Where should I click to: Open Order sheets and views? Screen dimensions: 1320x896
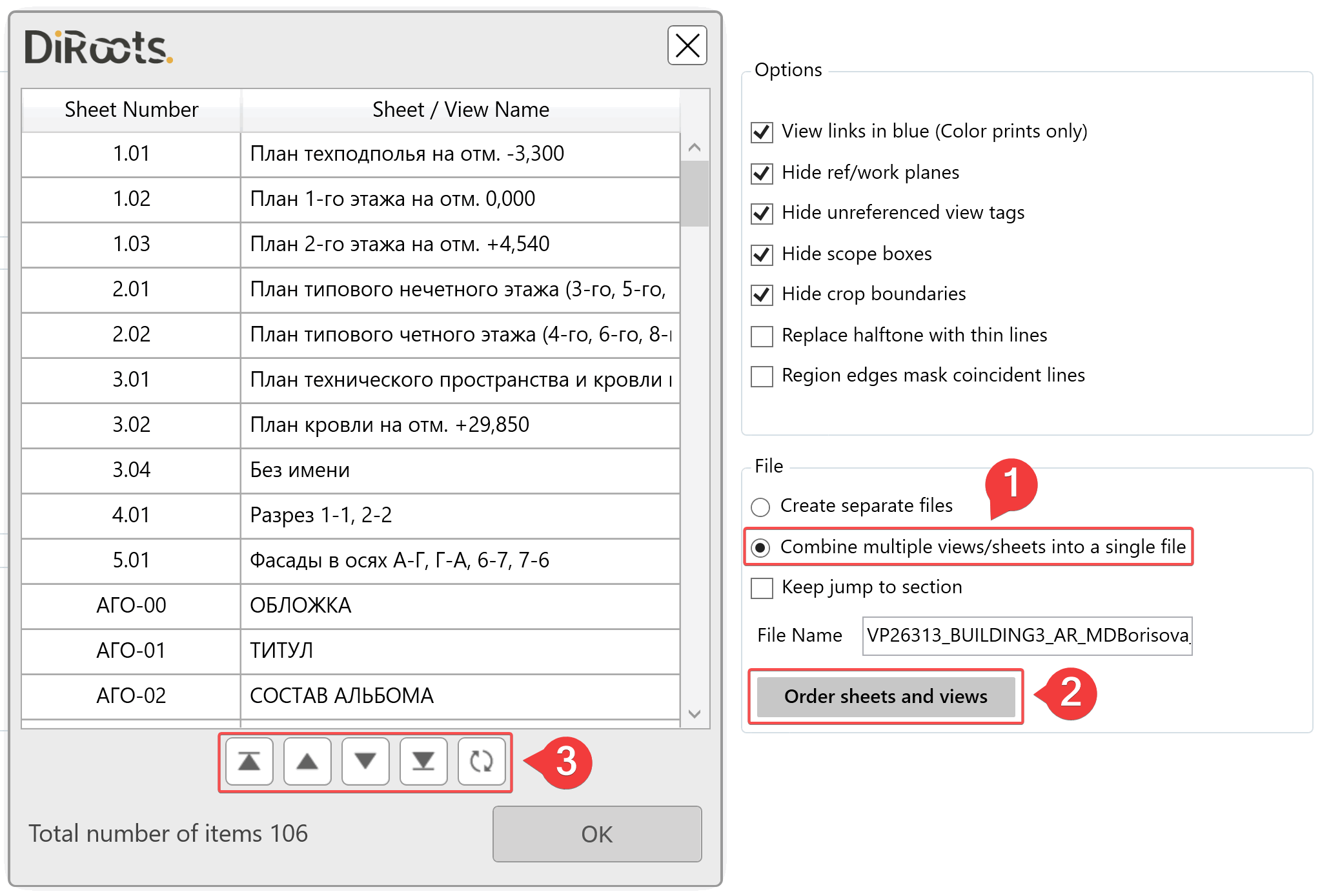pyautogui.click(x=886, y=697)
